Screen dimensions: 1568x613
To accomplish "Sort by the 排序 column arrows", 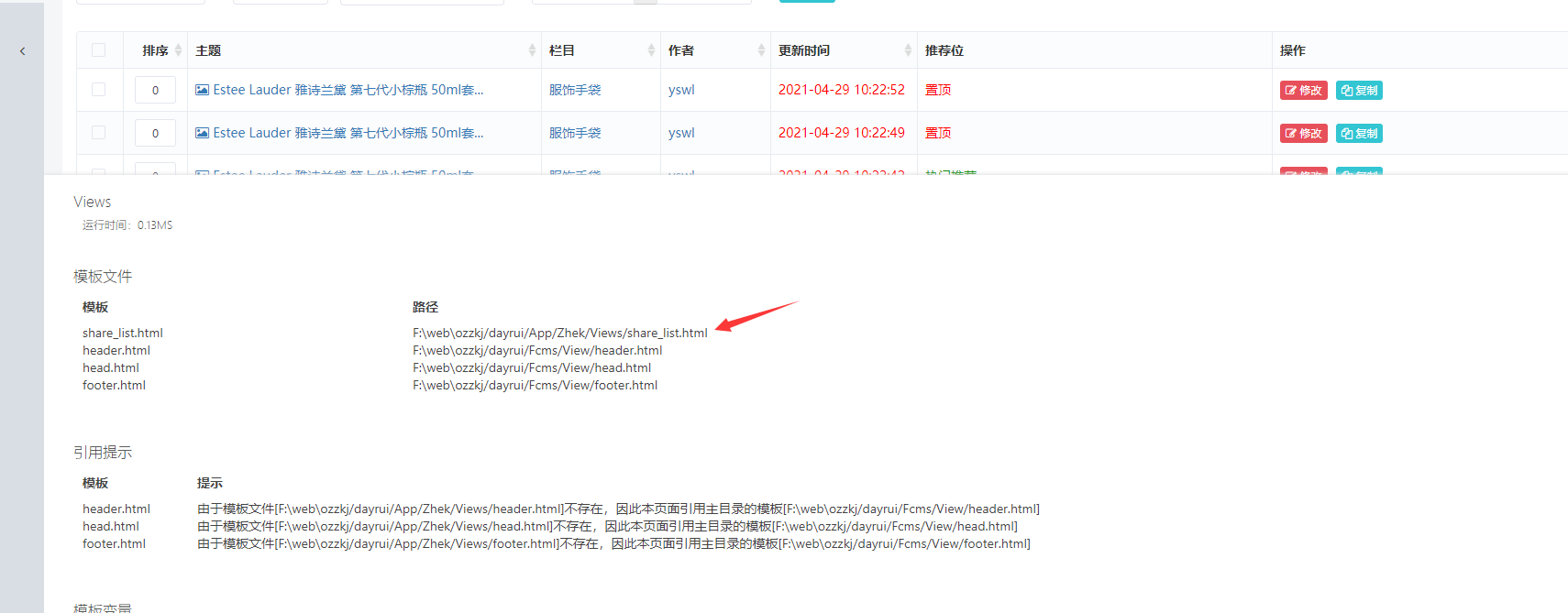I will coord(178,50).
